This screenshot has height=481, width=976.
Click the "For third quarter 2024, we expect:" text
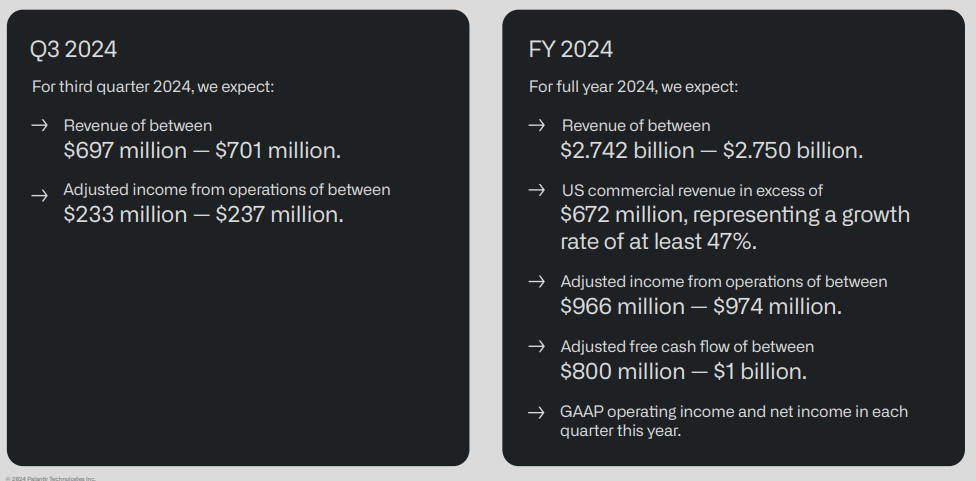pyautogui.click(x=153, y=87)
